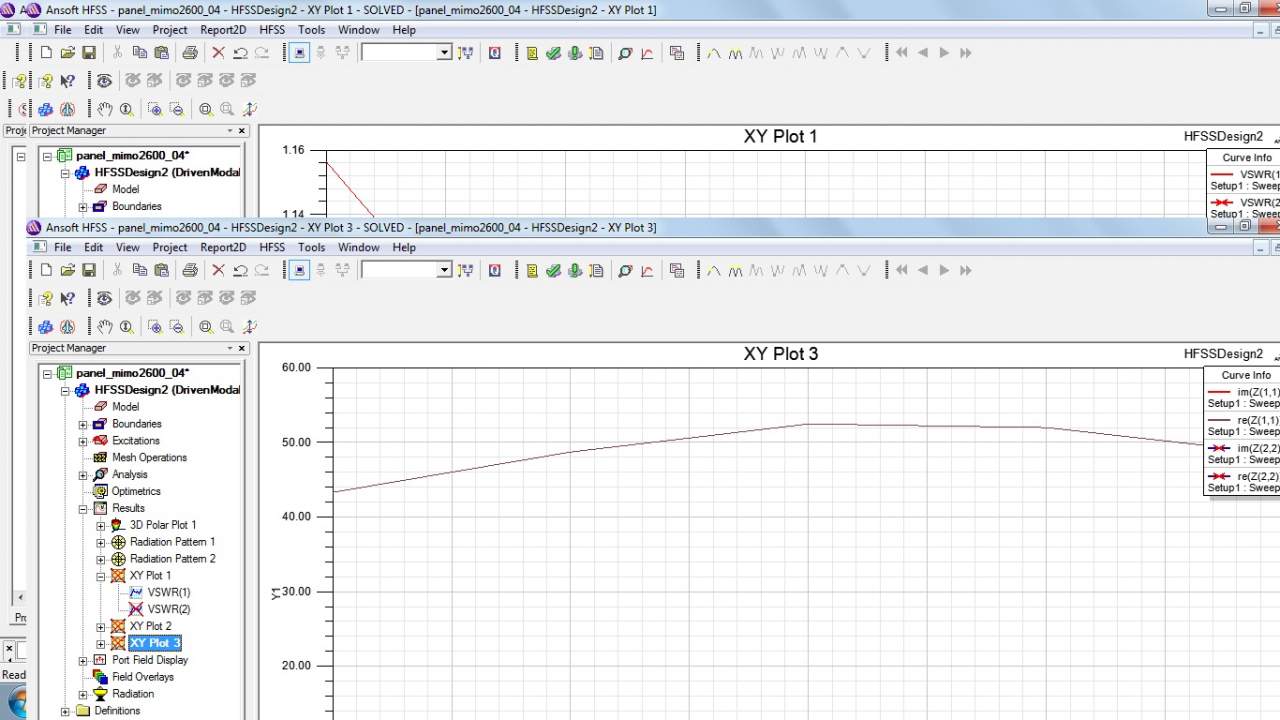Click Analyze All icon in XY Plot 3 window
Image resolution: width=1280 pixels, height=720 pixels.
[x=575, y=270]
